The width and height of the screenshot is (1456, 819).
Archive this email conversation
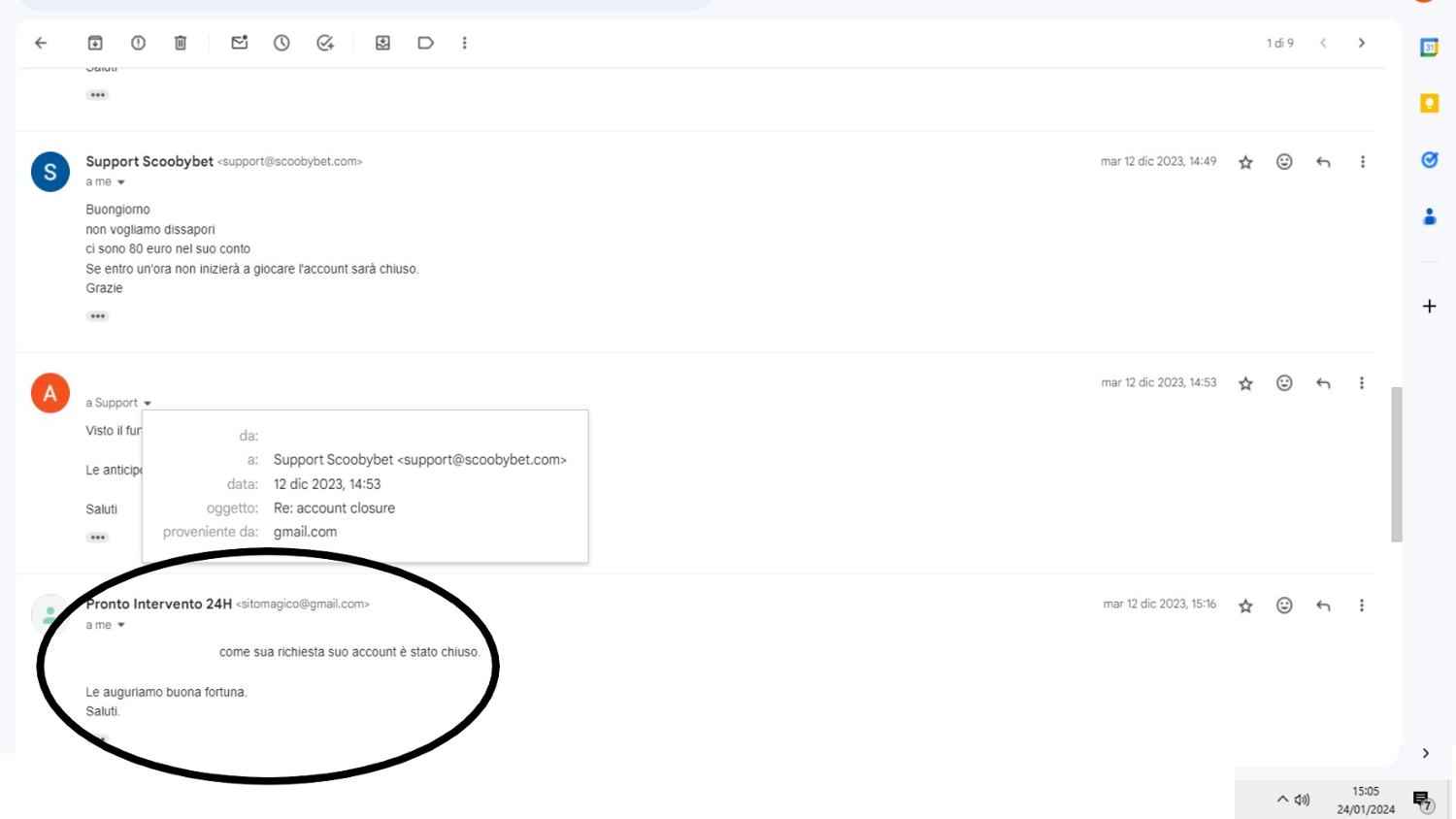coord(95,43)
